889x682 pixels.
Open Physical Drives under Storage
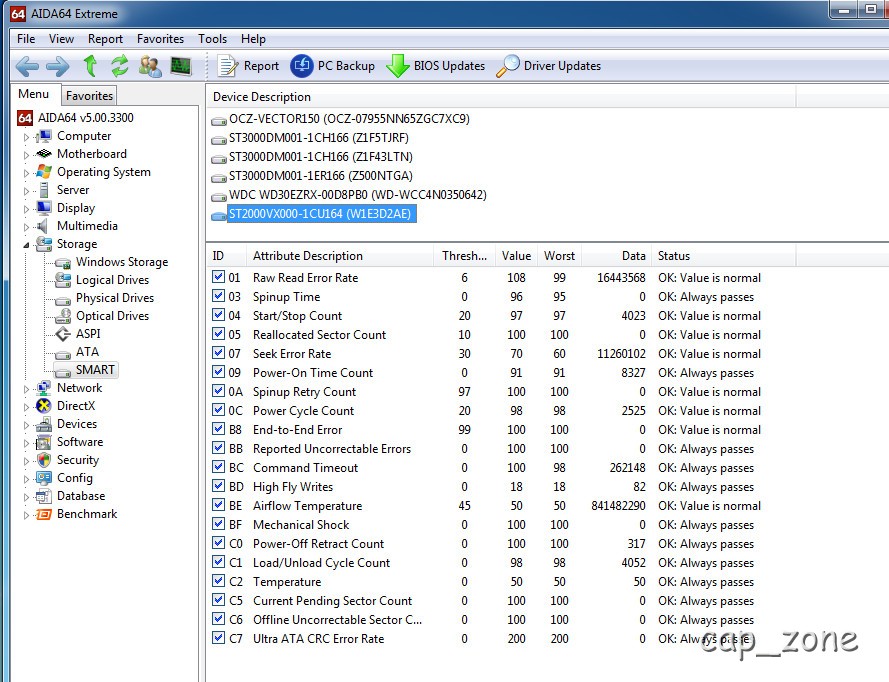click(x=115, y=298)
